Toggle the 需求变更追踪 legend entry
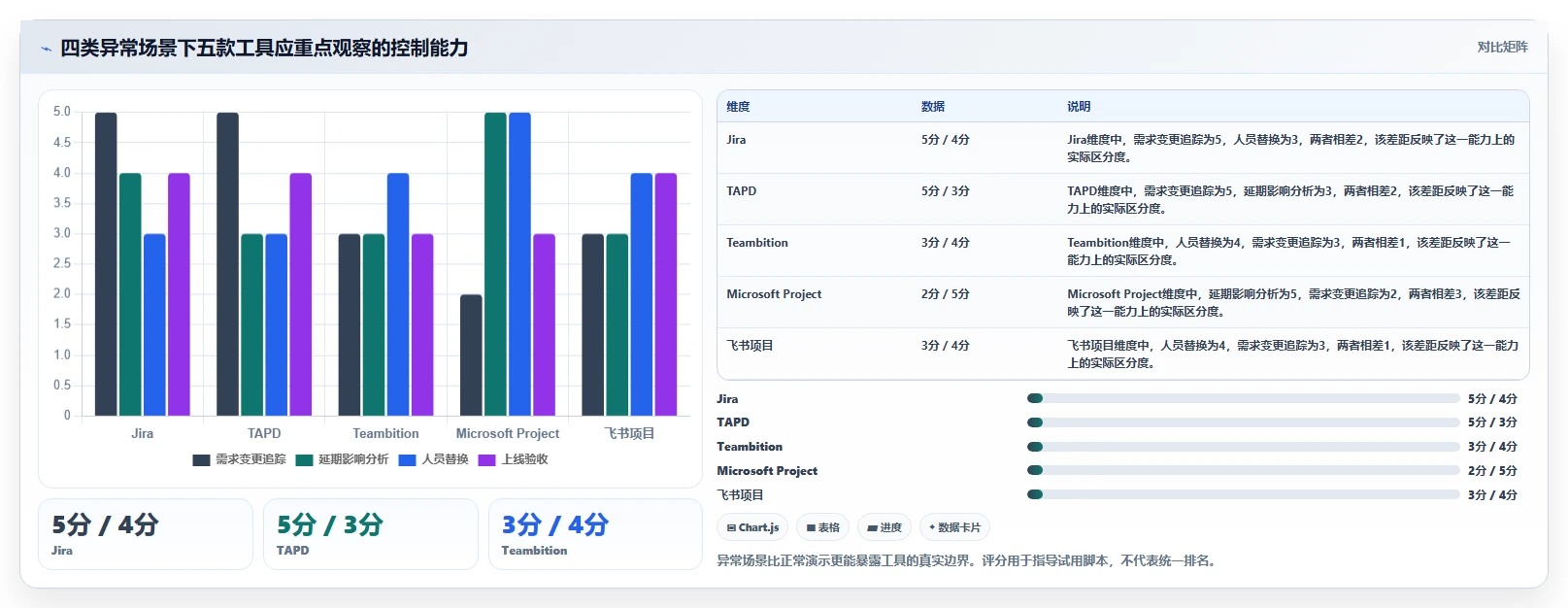 tap(240, 459)
